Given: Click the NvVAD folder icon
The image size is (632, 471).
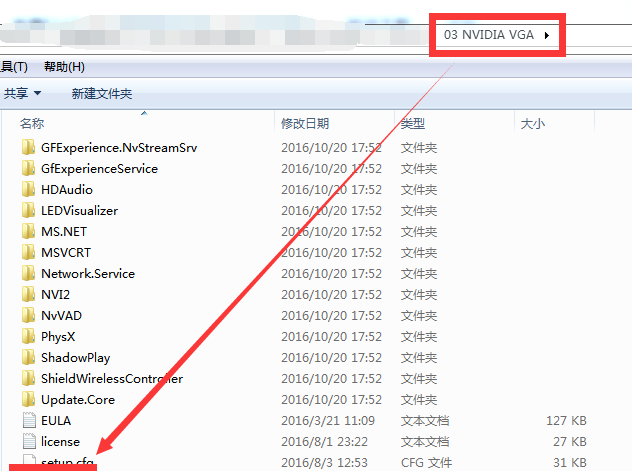Looking at the screenshot, I should [28, 315].
